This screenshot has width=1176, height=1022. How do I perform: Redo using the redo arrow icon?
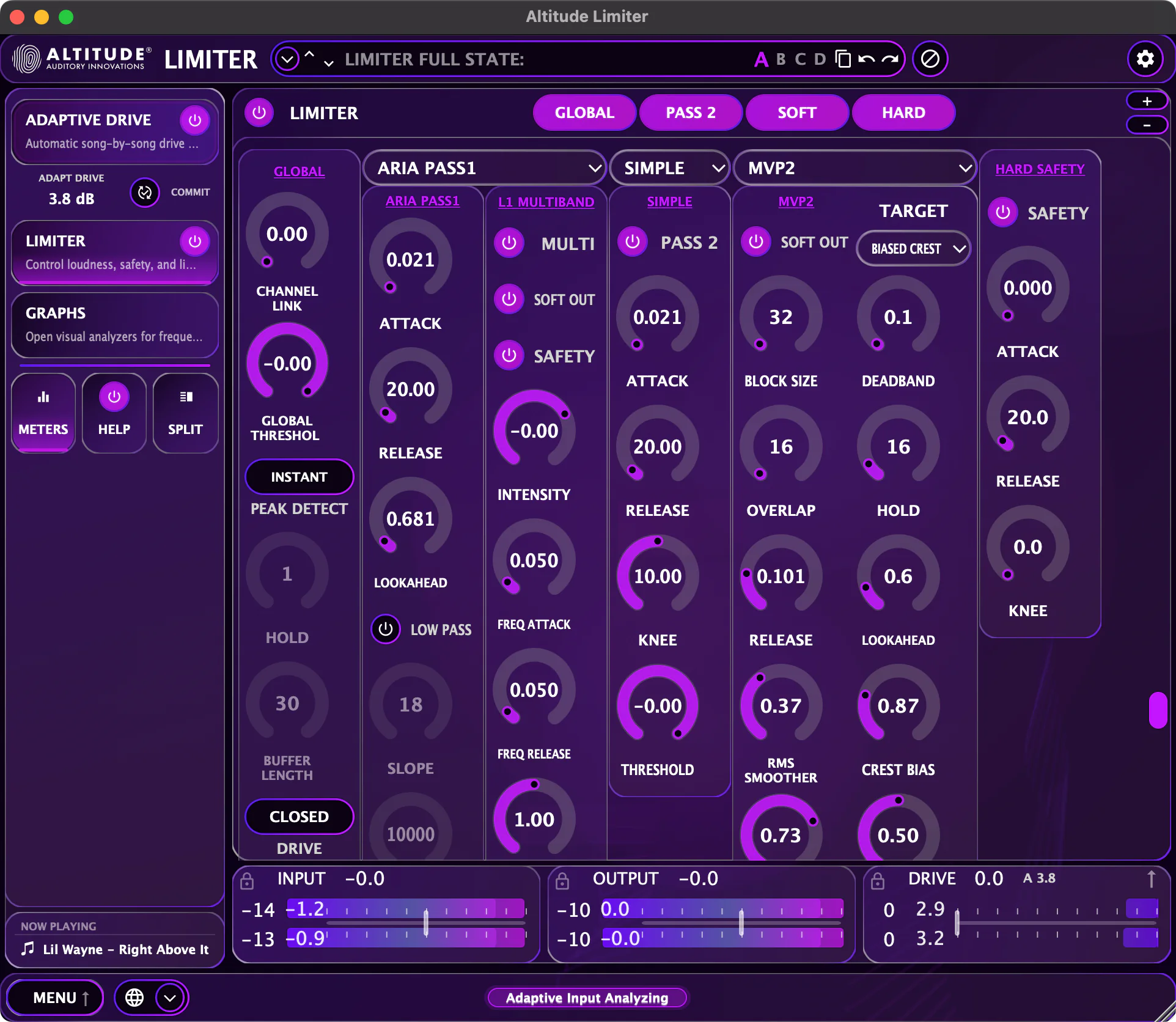tap(891, 59)
